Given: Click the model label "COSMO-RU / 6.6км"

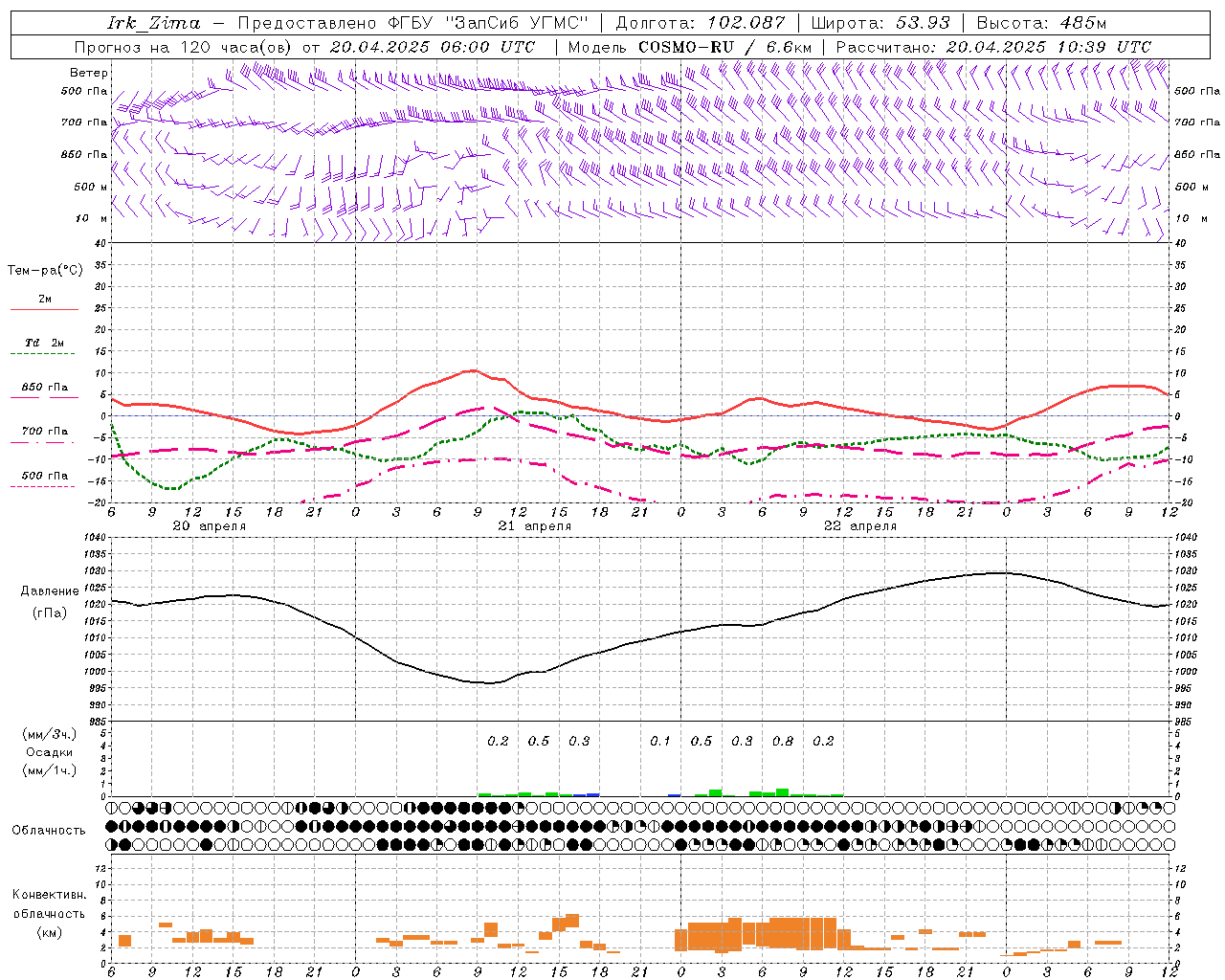Looking at the screenshot, I should 724,47.
